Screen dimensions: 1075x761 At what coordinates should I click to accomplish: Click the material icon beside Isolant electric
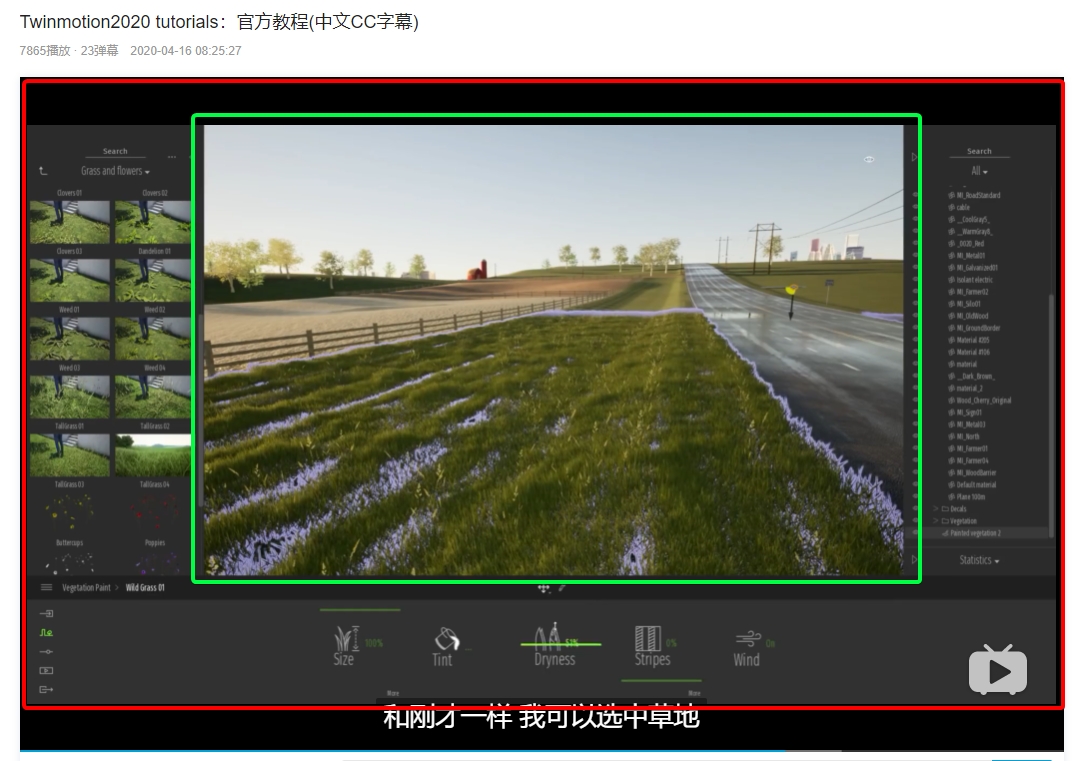[x=952, y=280]
